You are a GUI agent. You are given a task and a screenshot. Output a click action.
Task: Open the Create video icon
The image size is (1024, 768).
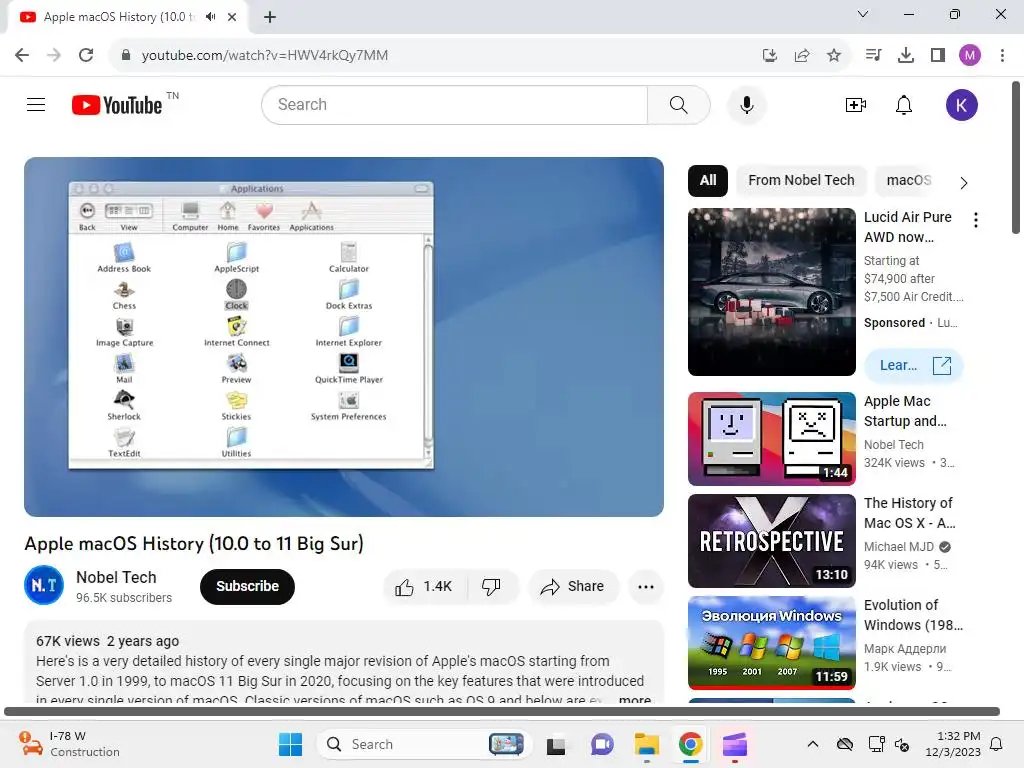[x=855, y=104]
